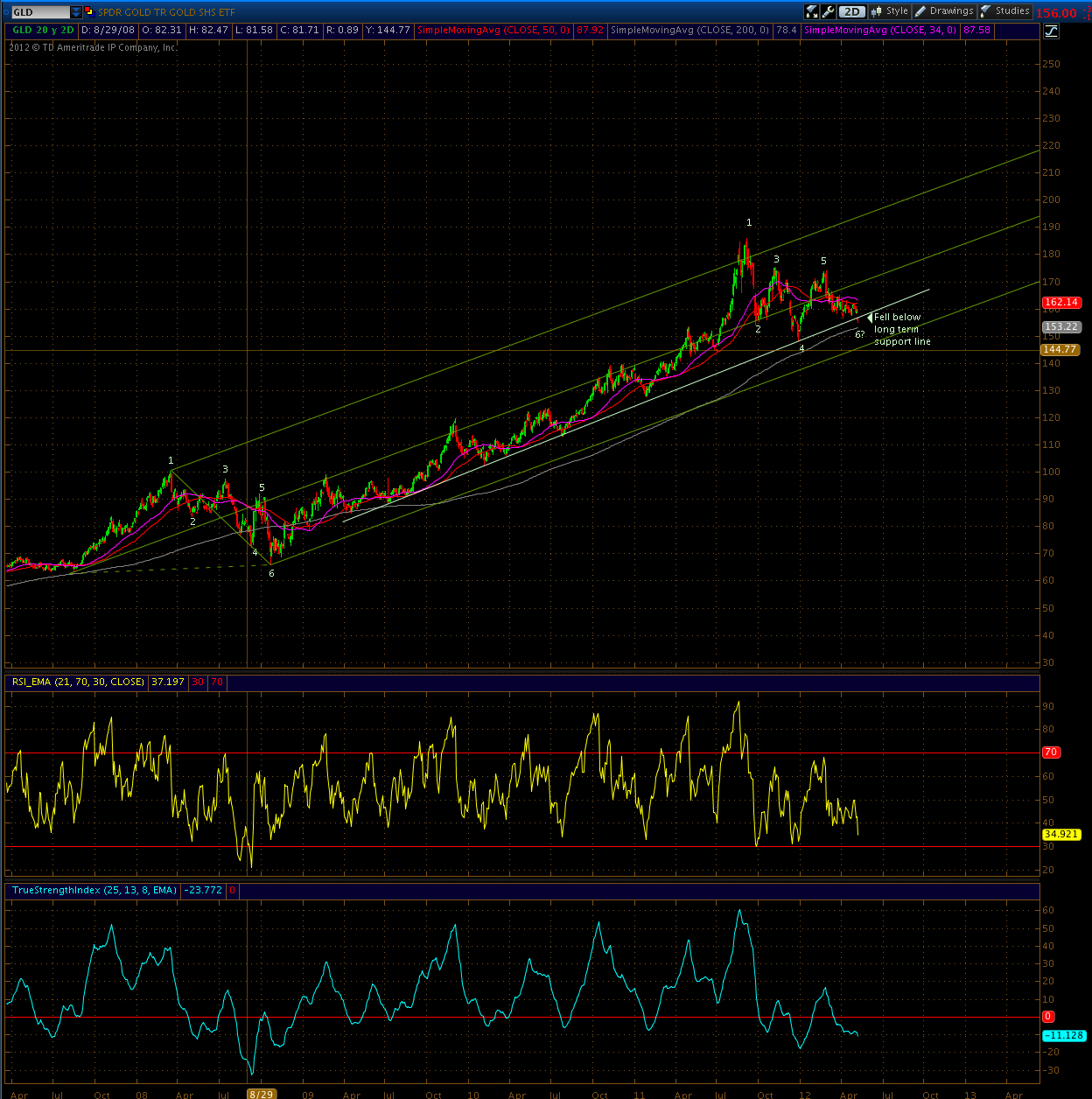
Task: Toggle the curve chart-mode icon below toolbar
Action: 1050,31
